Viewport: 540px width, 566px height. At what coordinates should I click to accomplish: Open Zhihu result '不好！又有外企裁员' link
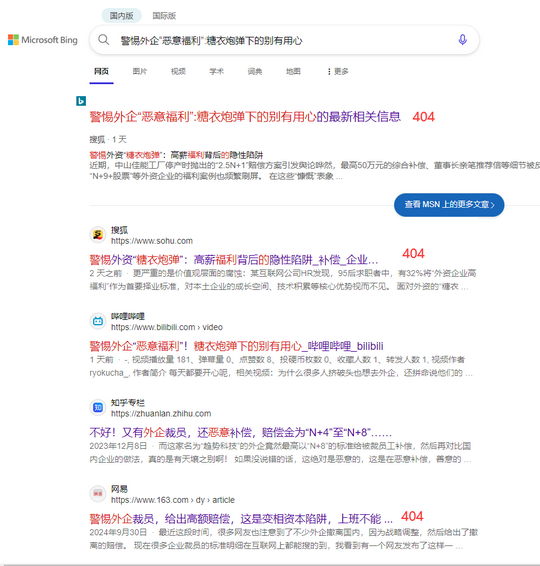click(x=240, y=432)
